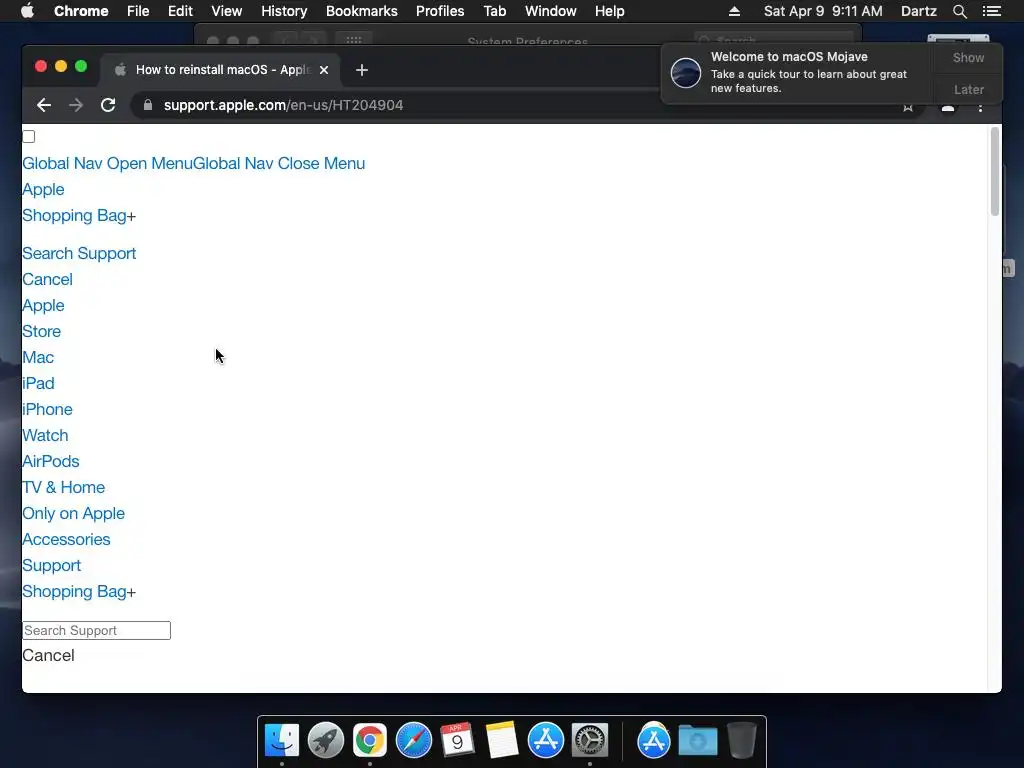Open the History menu
The height and width of the screenshot is (768, 1024).
(284, 11)
